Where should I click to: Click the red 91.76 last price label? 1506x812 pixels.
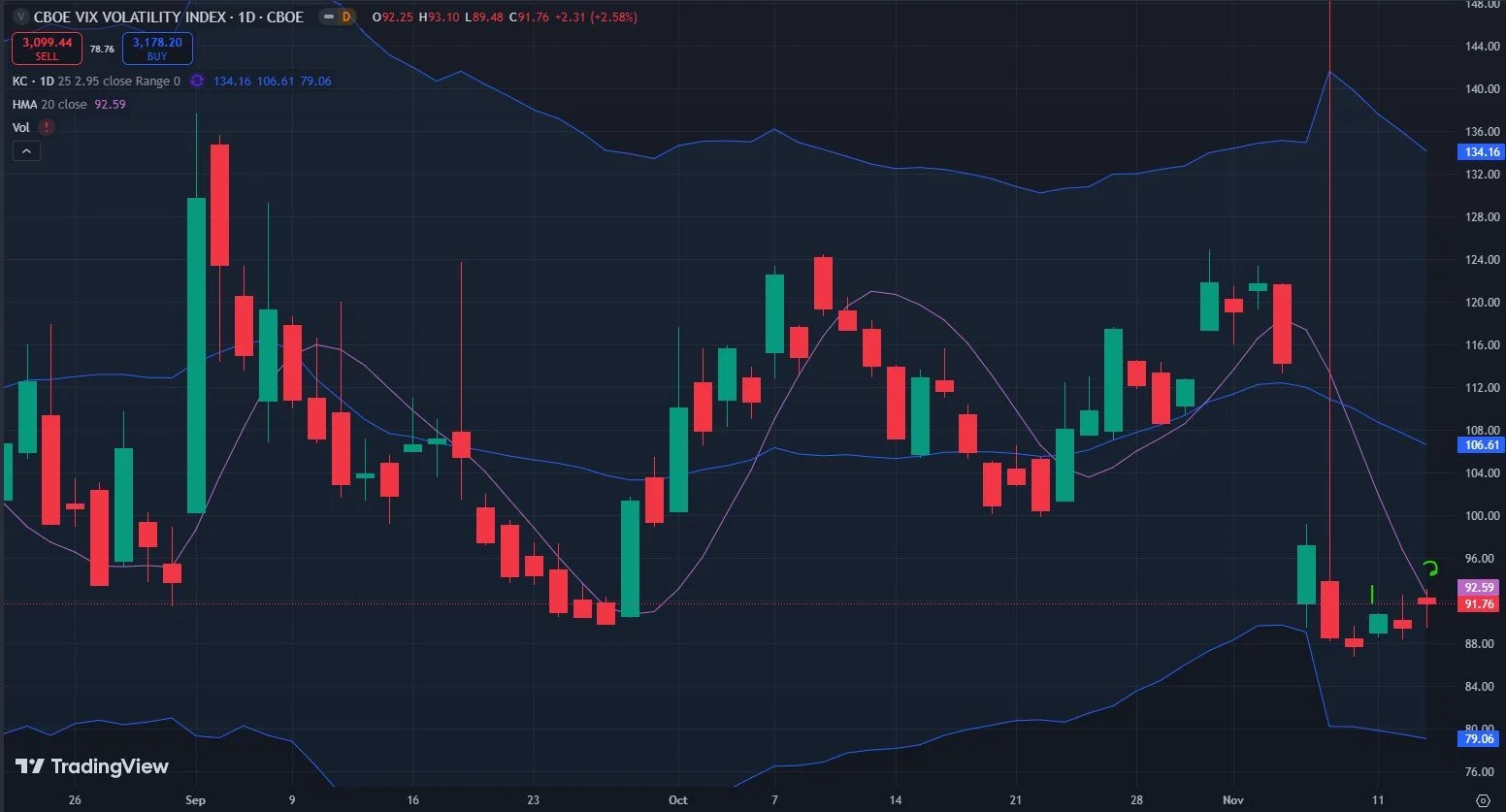point(1479,604)
